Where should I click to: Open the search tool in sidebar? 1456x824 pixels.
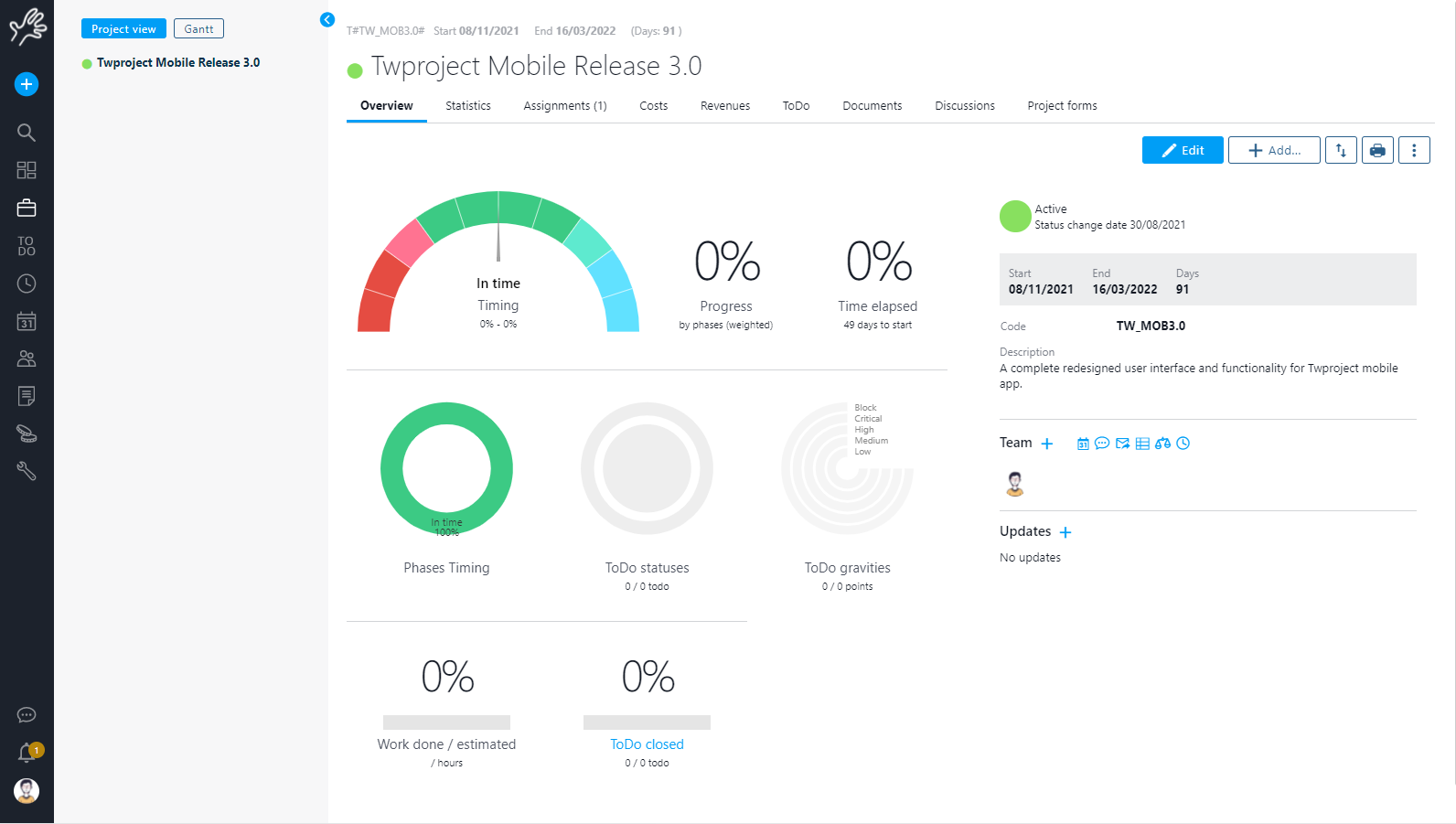tap(27, 133)
